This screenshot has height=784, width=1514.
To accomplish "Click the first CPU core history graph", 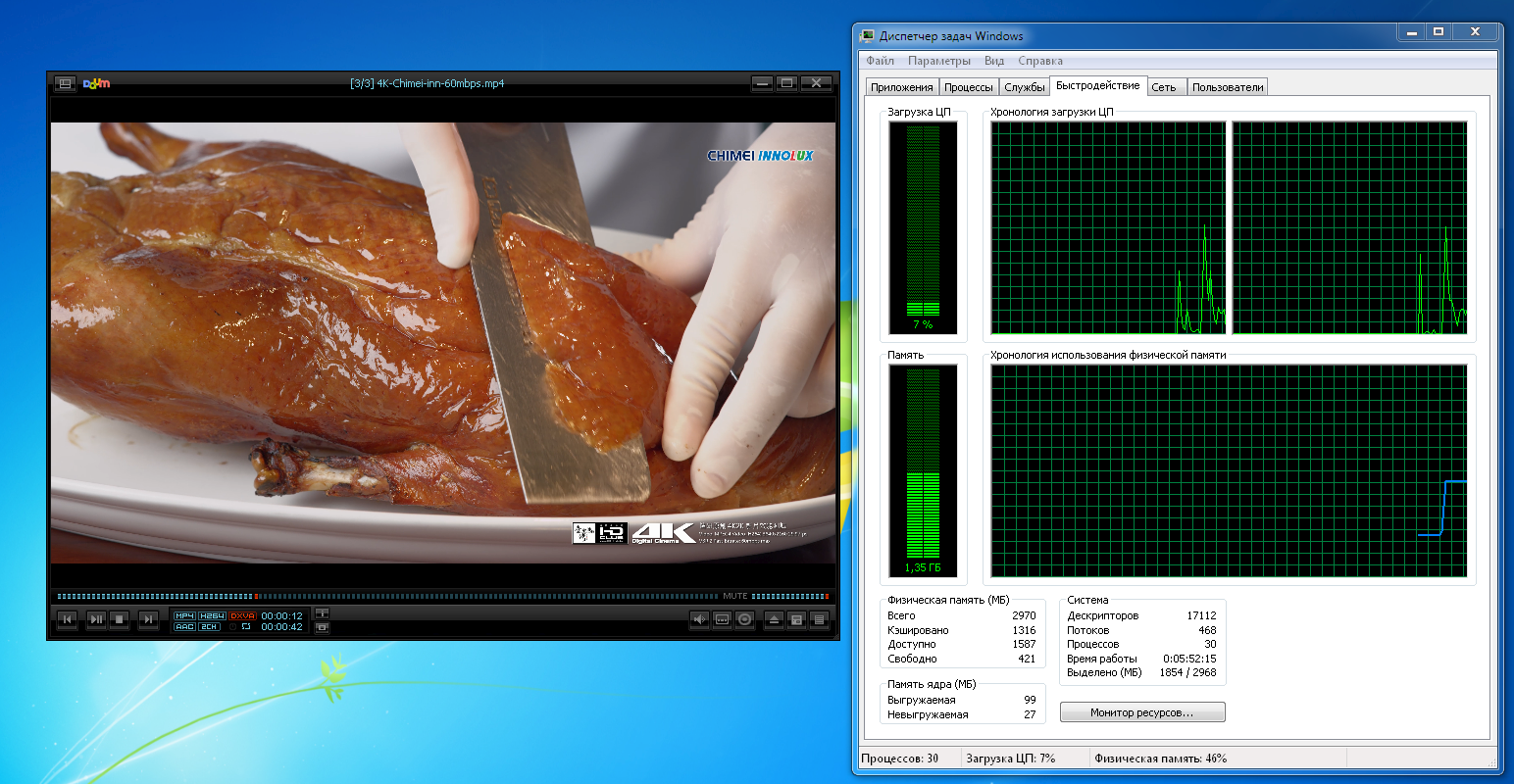I will coord(1108,227).
